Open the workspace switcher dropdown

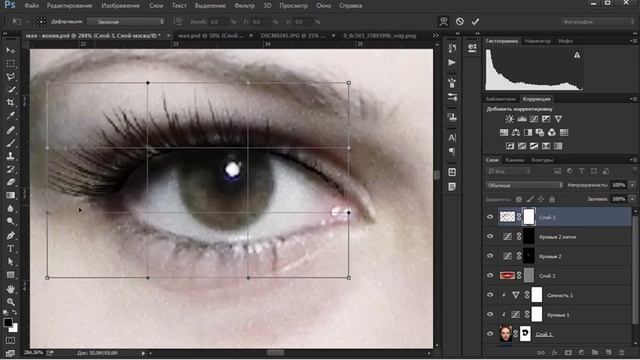[x=598, y=22]
